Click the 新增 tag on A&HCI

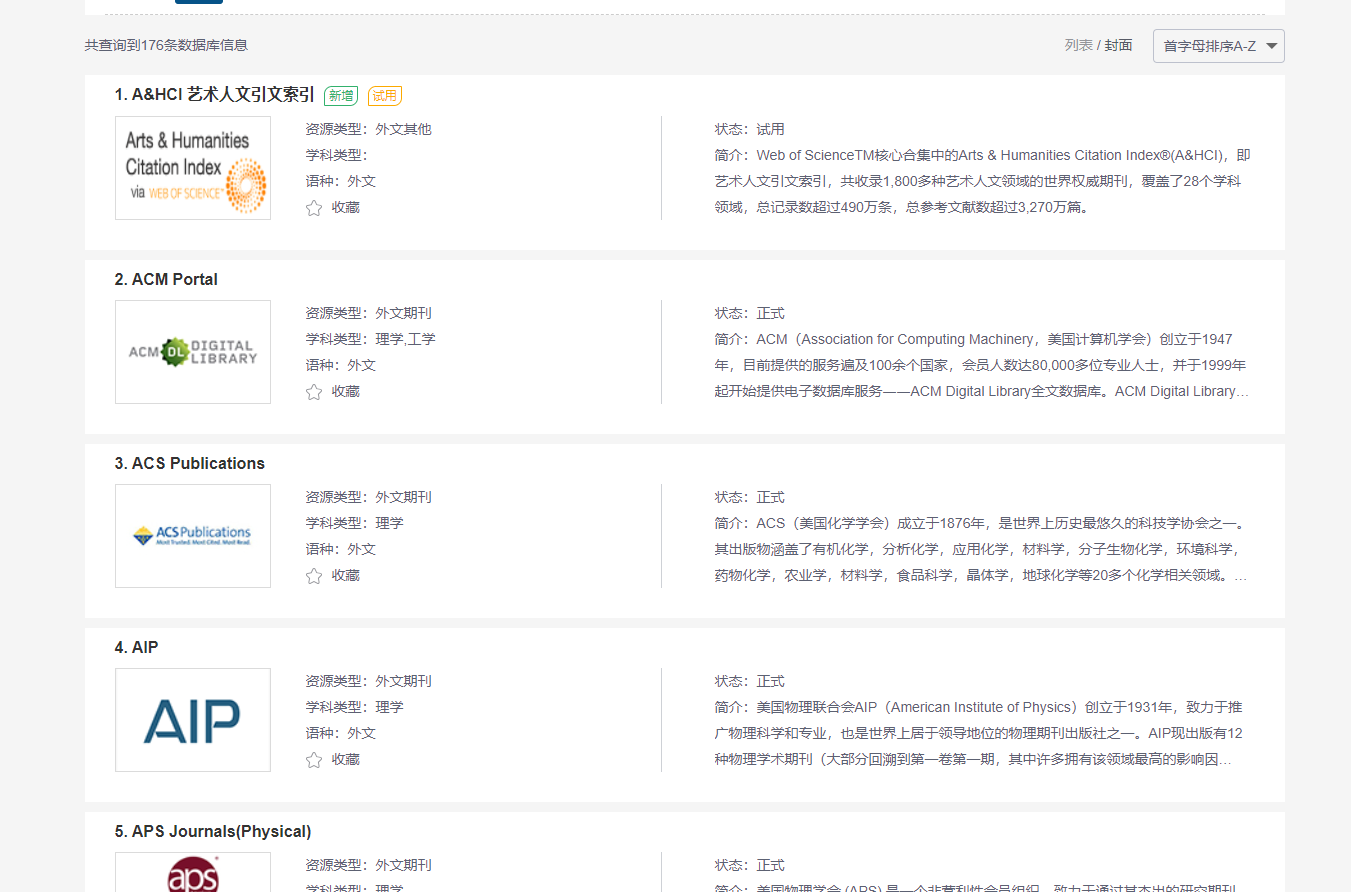point(341,96)
